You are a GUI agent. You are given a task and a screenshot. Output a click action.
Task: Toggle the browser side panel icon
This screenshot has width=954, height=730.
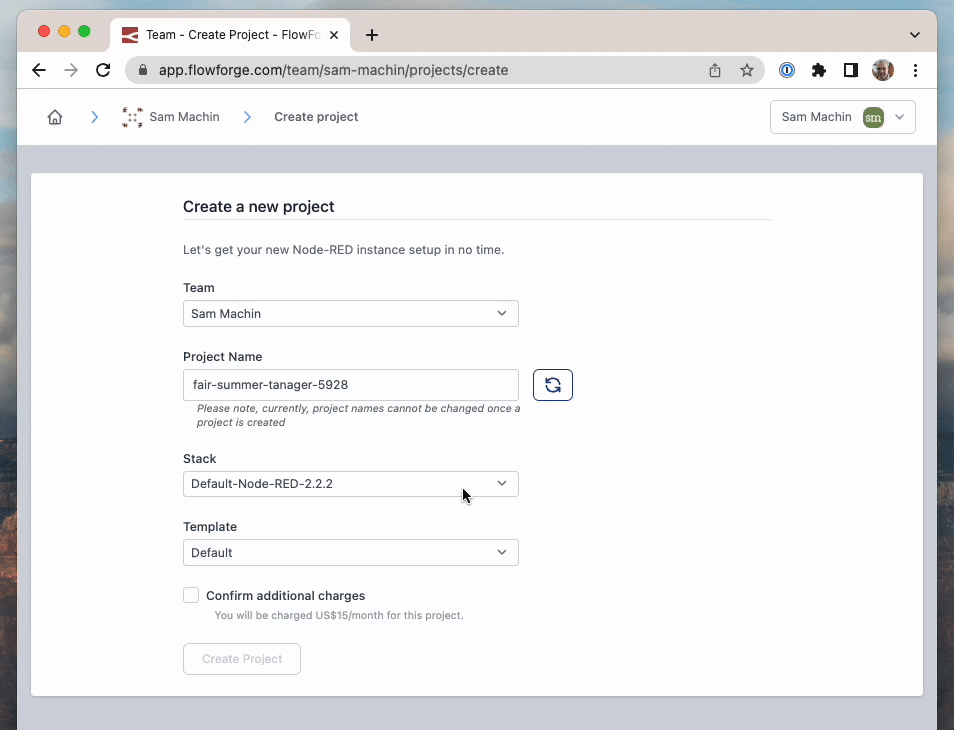(x=850, y=70)
